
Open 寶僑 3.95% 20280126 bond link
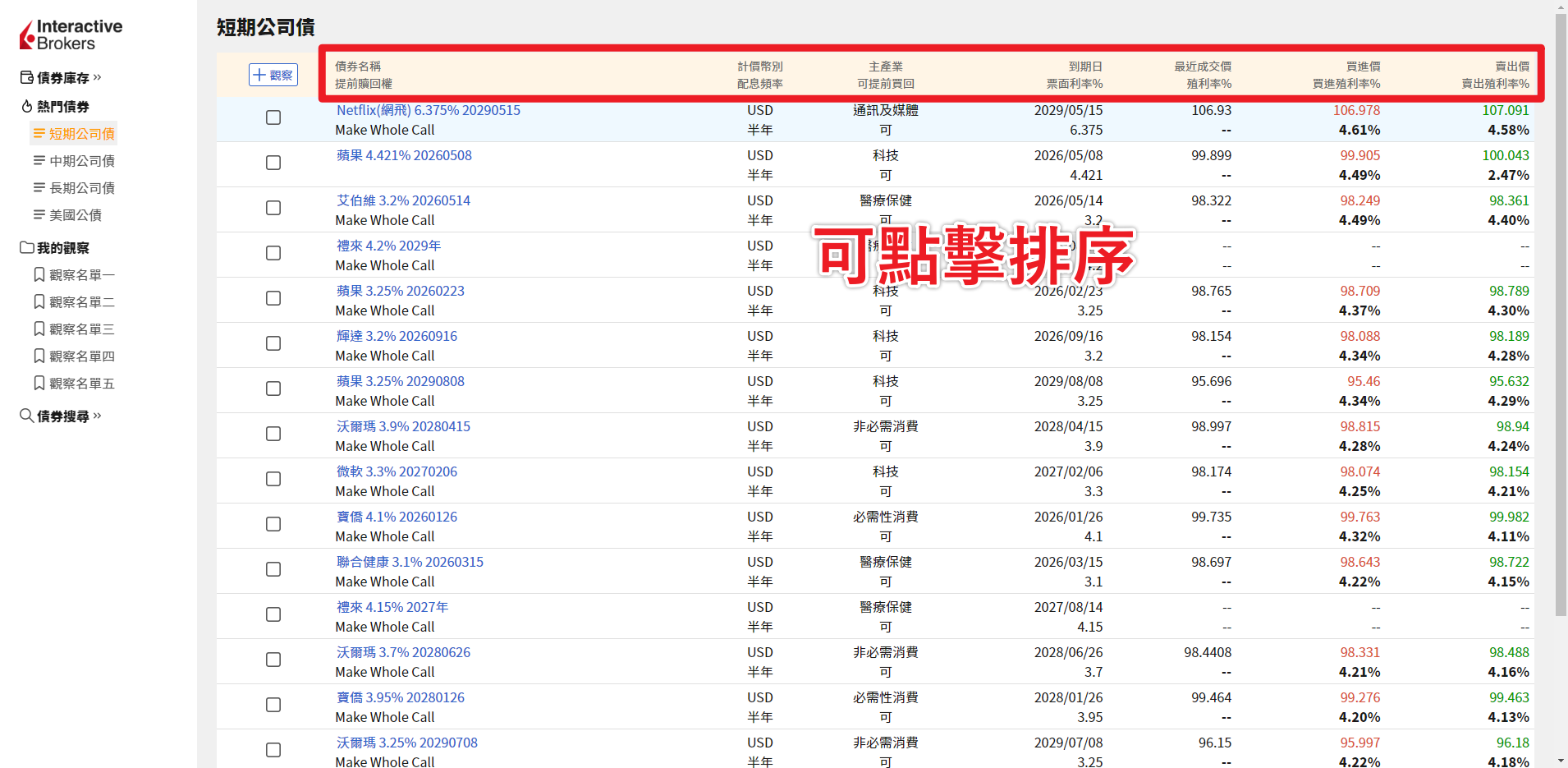click(401, 697)
